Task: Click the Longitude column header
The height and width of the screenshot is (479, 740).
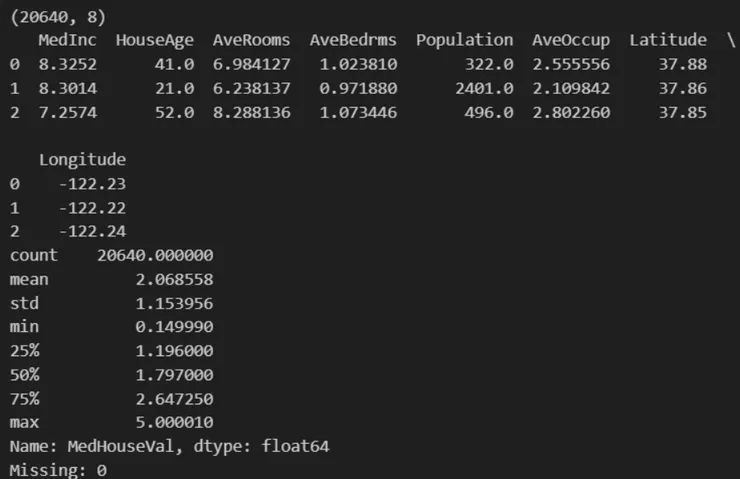Action: [x=82, y=160]
